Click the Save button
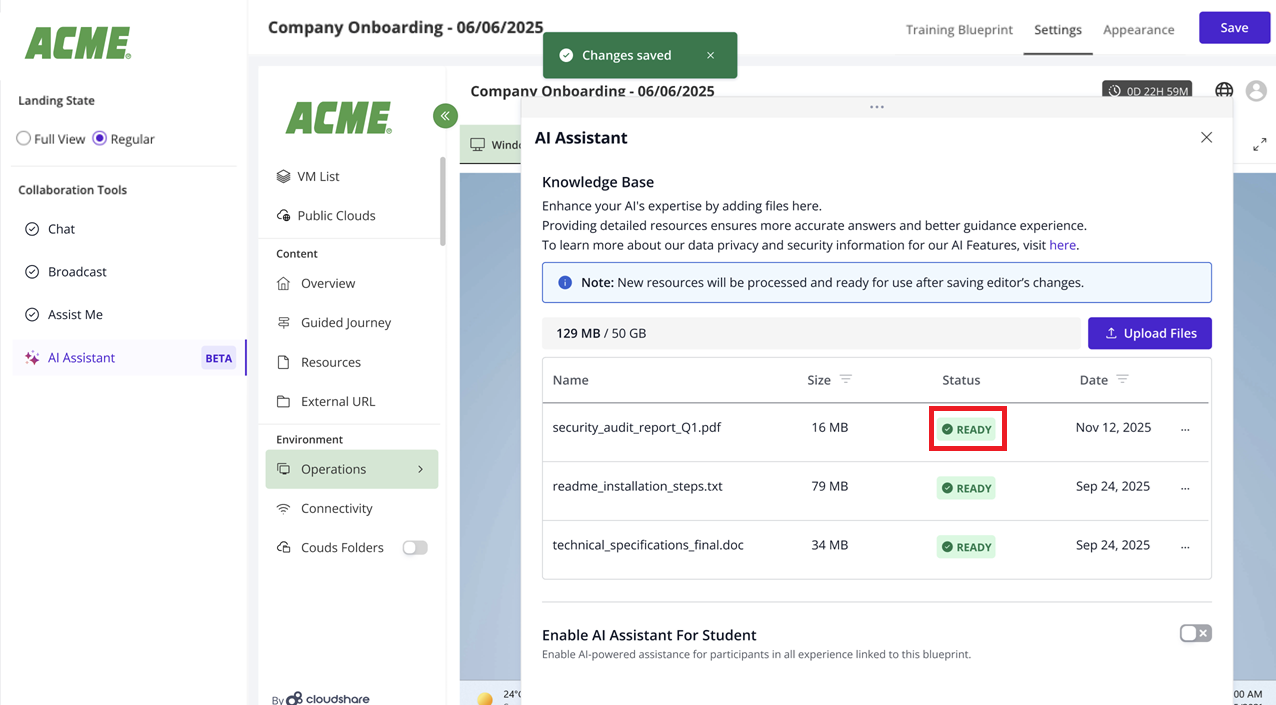1276x705 pixels. tap(1234, 28)
